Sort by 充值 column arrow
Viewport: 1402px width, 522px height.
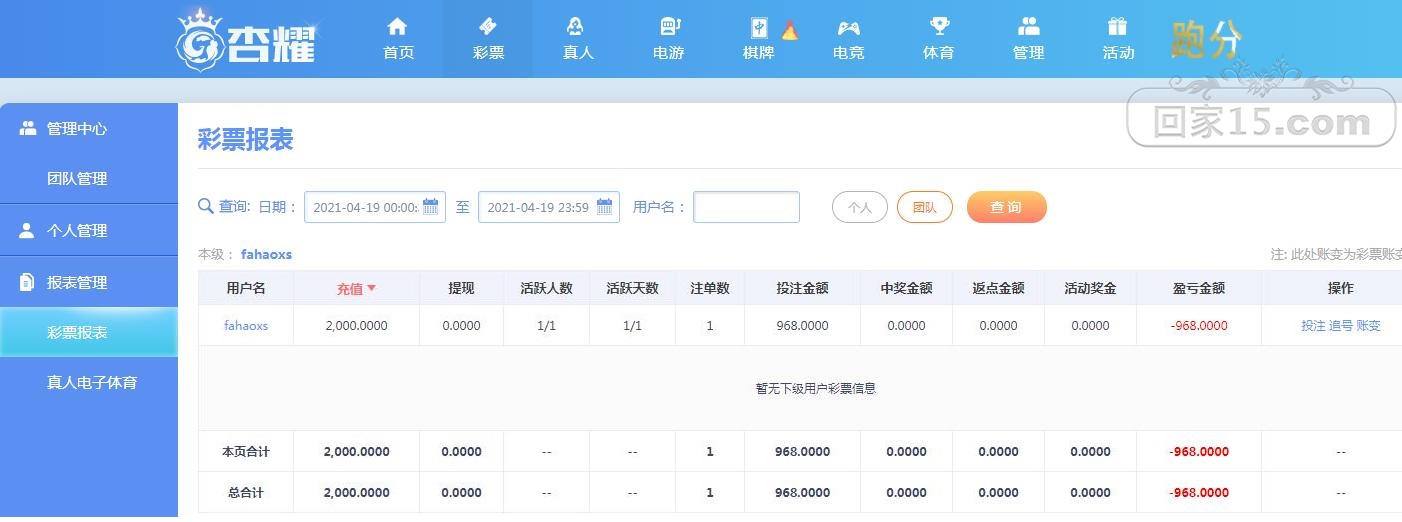click(x=371, y=288)
